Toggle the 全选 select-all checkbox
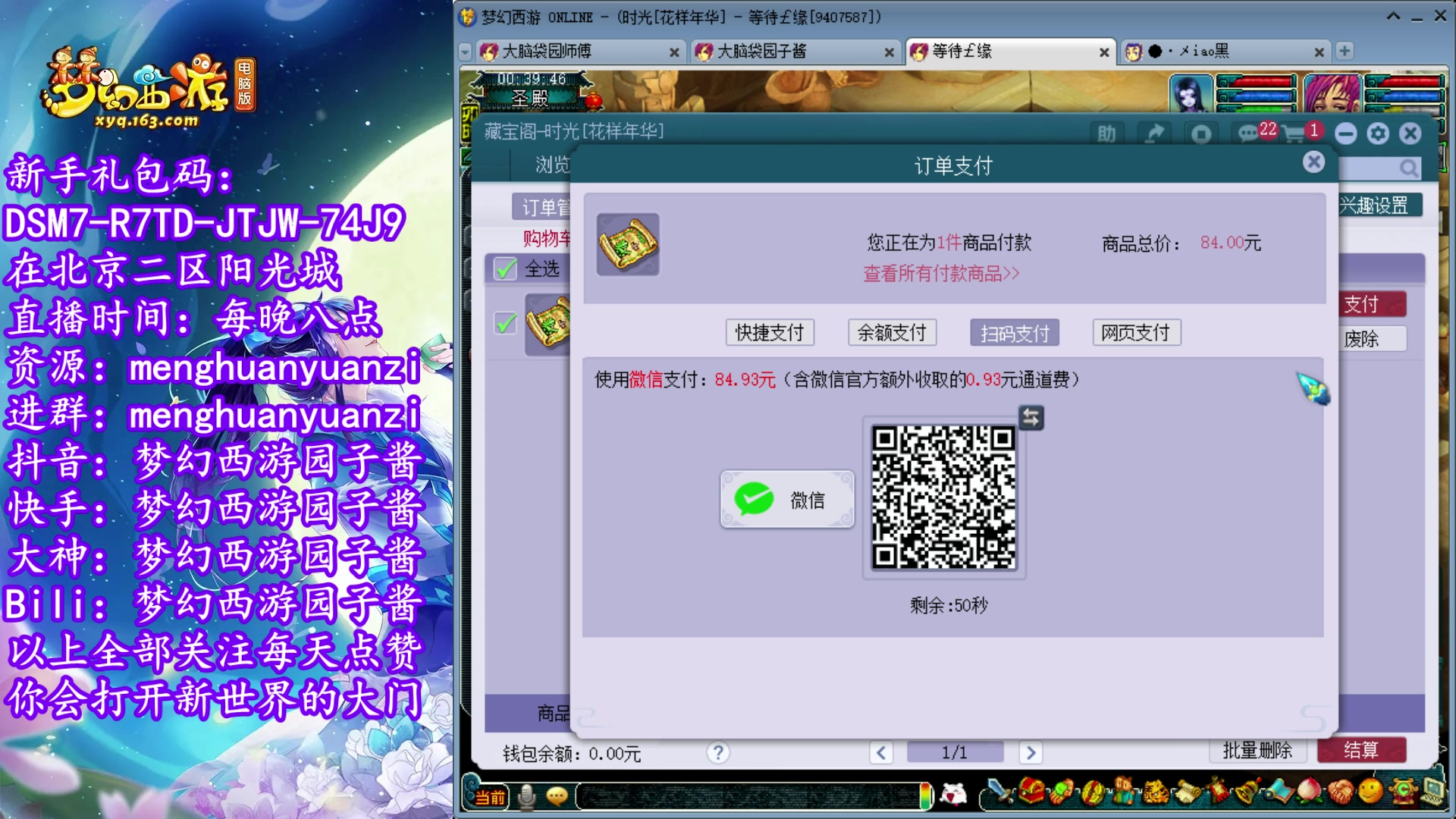This screenshot has height=819, width=1456. pyautogui.click(x=505, y=269)
